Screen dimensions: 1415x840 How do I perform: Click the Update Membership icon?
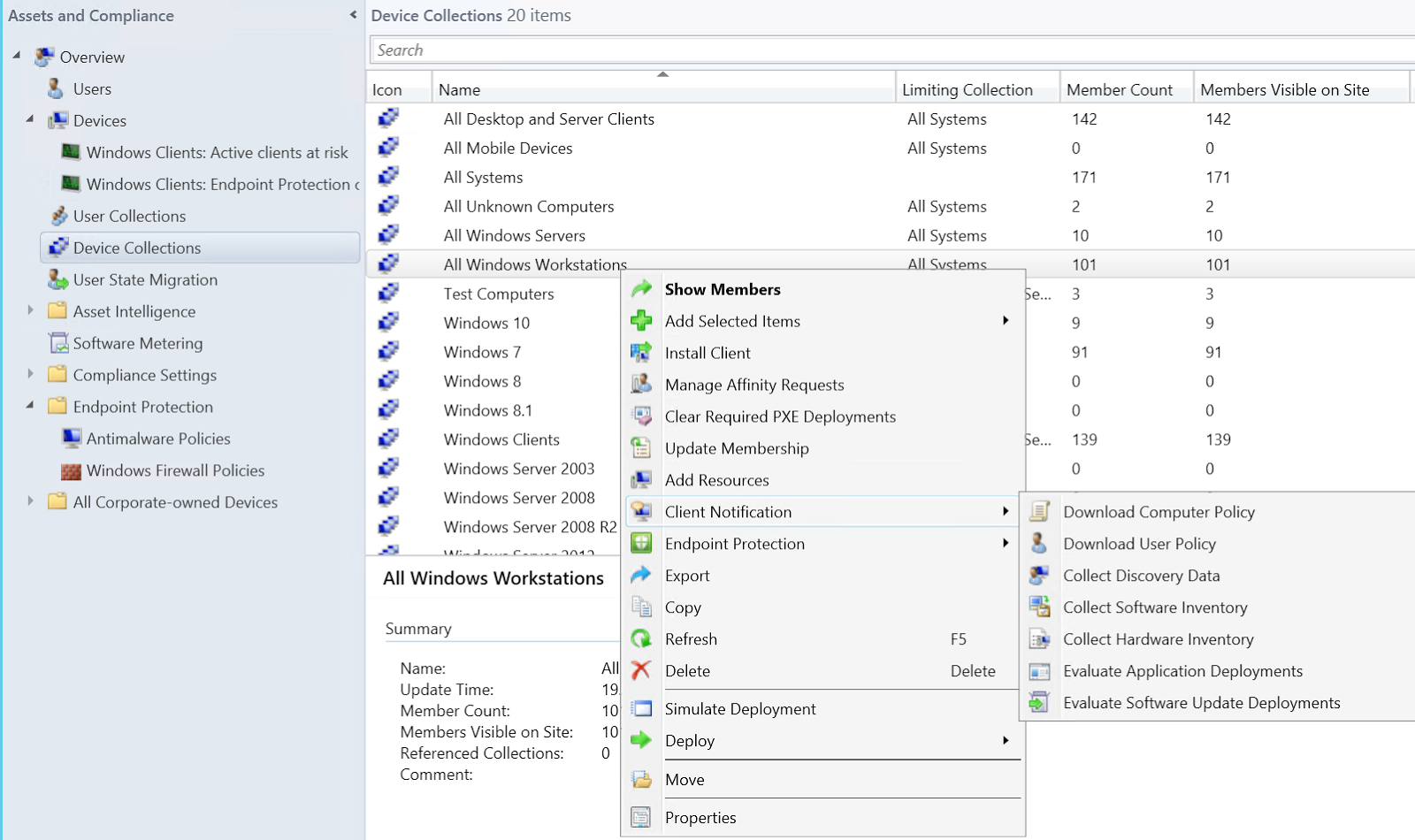[x=641, y=448]
